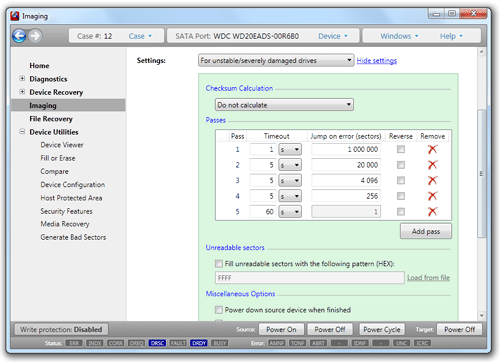Open timeout unit dropdown for pass 5
Viewport: 500px width, 362px height.
tap(290, 211)
